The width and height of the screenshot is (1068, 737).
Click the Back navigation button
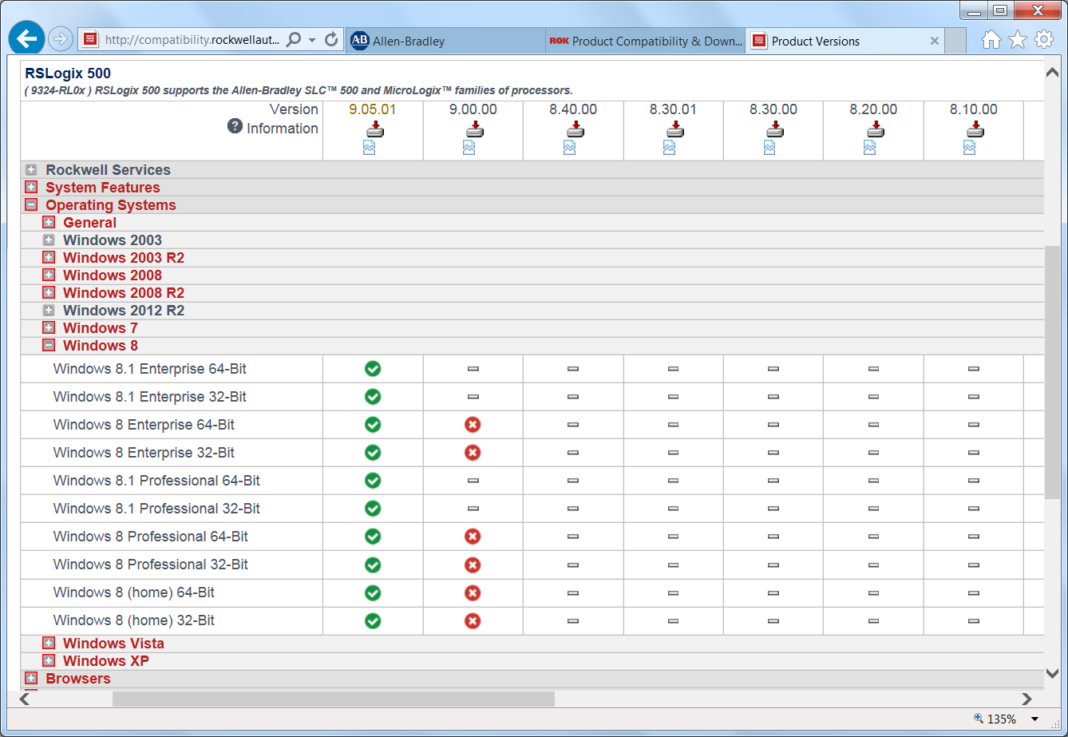pyautogui.click(x=25, y=37)
